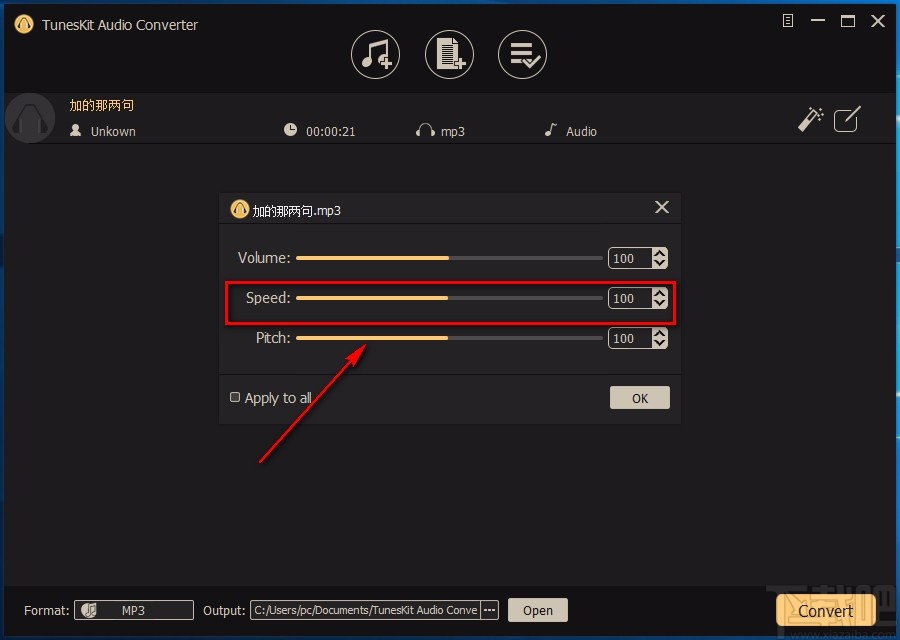Click the Open output folder button
The image size is (900, 640).
538,610
